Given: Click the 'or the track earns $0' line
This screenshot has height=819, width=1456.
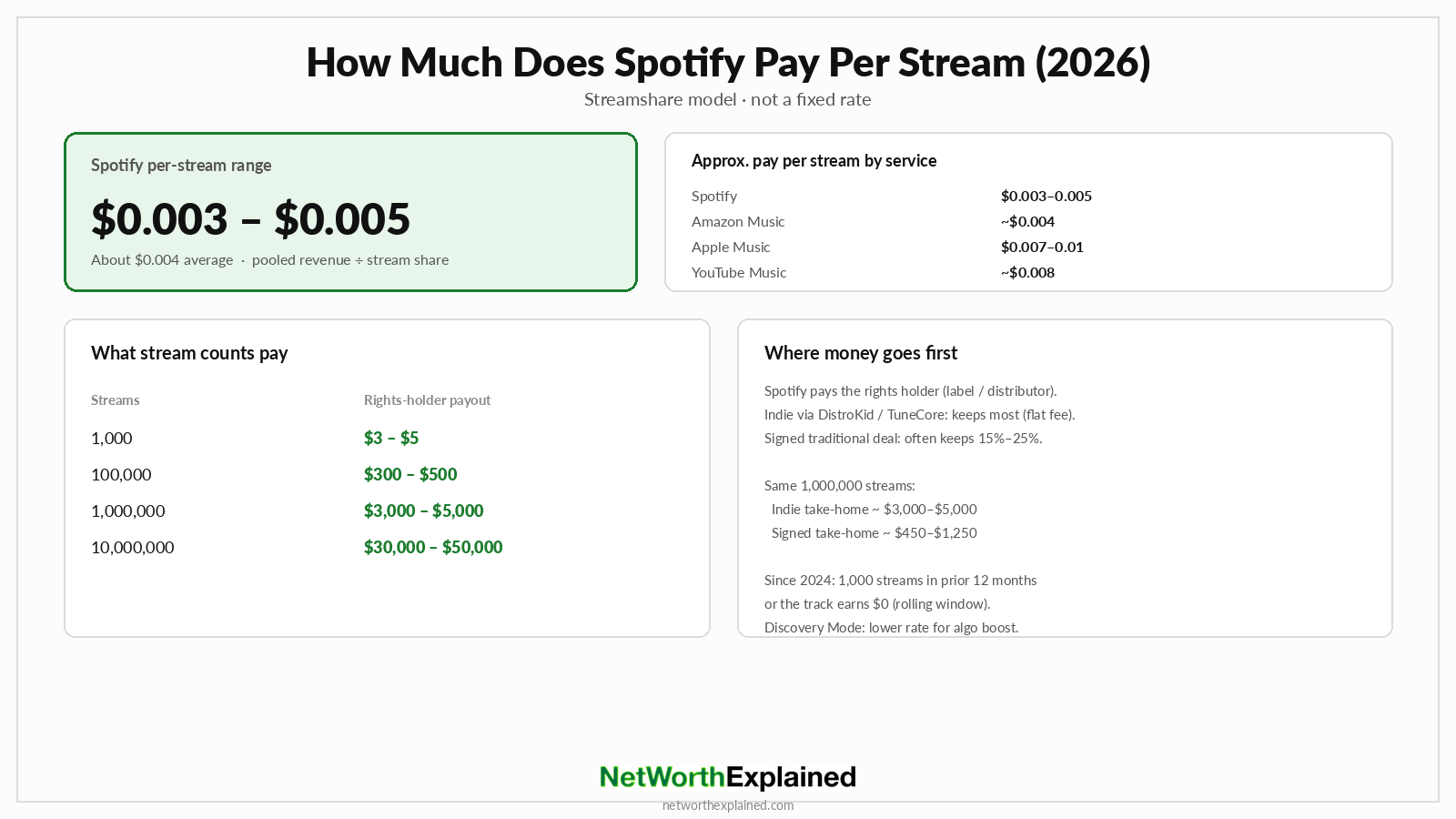Looking at the screenshot, I should pos(877,604).
